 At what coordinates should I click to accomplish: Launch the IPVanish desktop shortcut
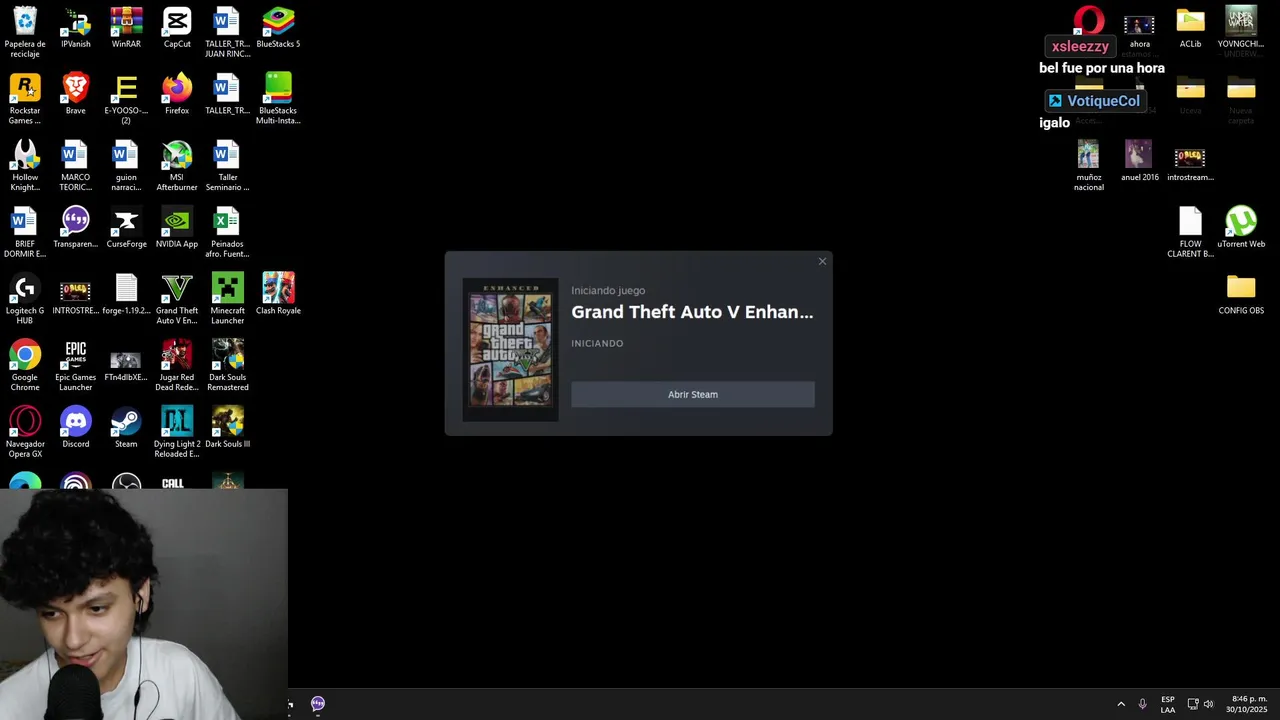(76, 28)
